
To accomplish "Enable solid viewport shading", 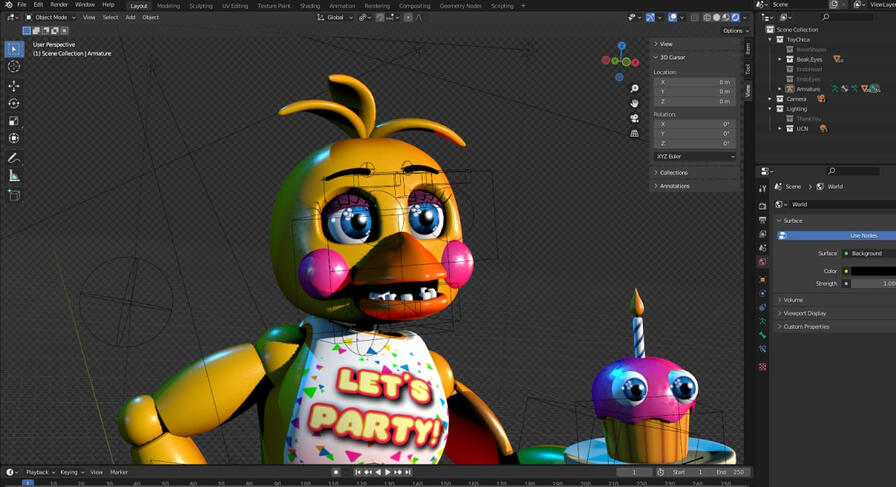I will pyautogui.click(x=717, y=17).
